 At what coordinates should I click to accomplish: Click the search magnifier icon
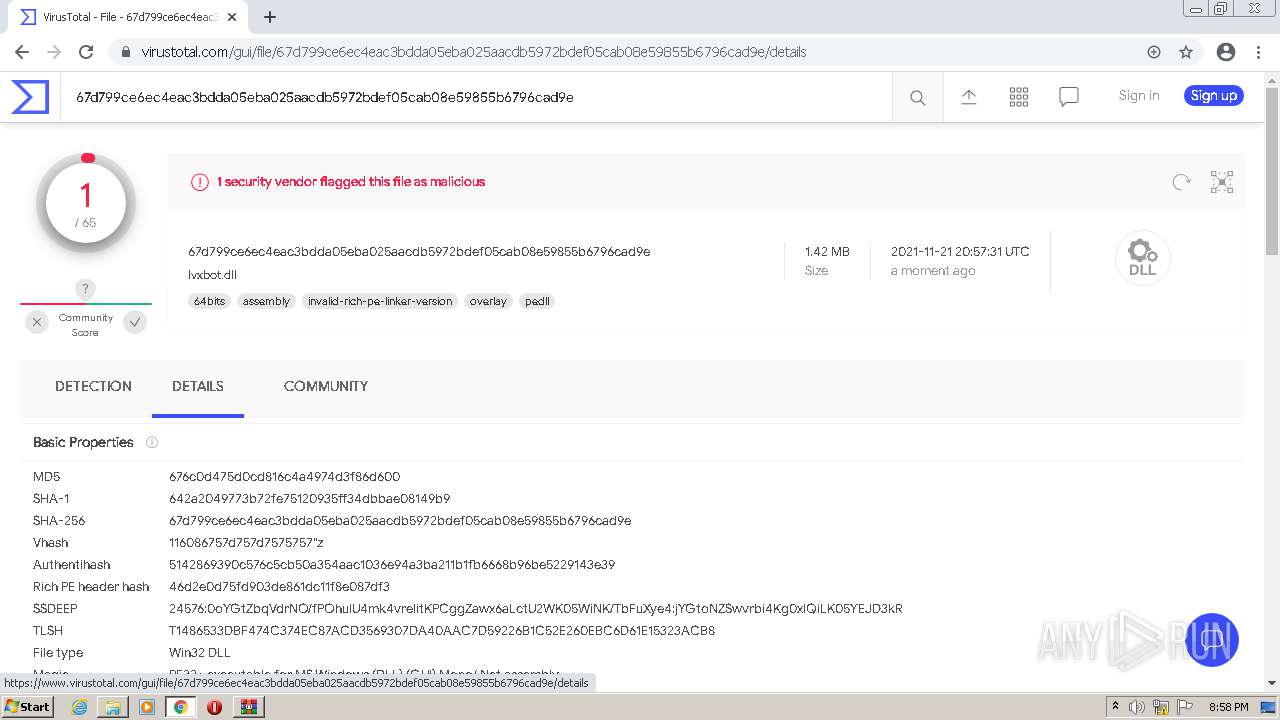click(x=917, y=97)
